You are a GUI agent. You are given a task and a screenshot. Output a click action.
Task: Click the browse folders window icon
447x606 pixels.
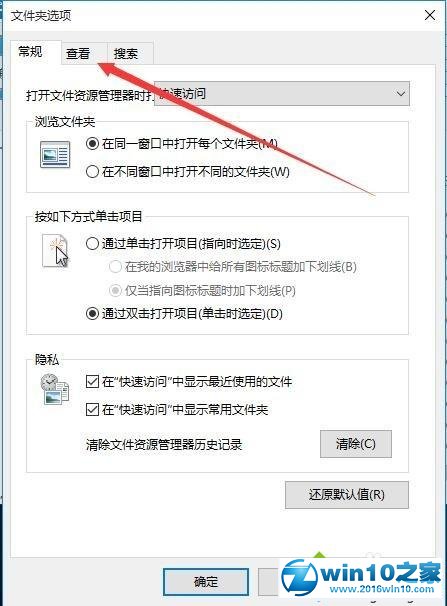click(x=55, y=155)
